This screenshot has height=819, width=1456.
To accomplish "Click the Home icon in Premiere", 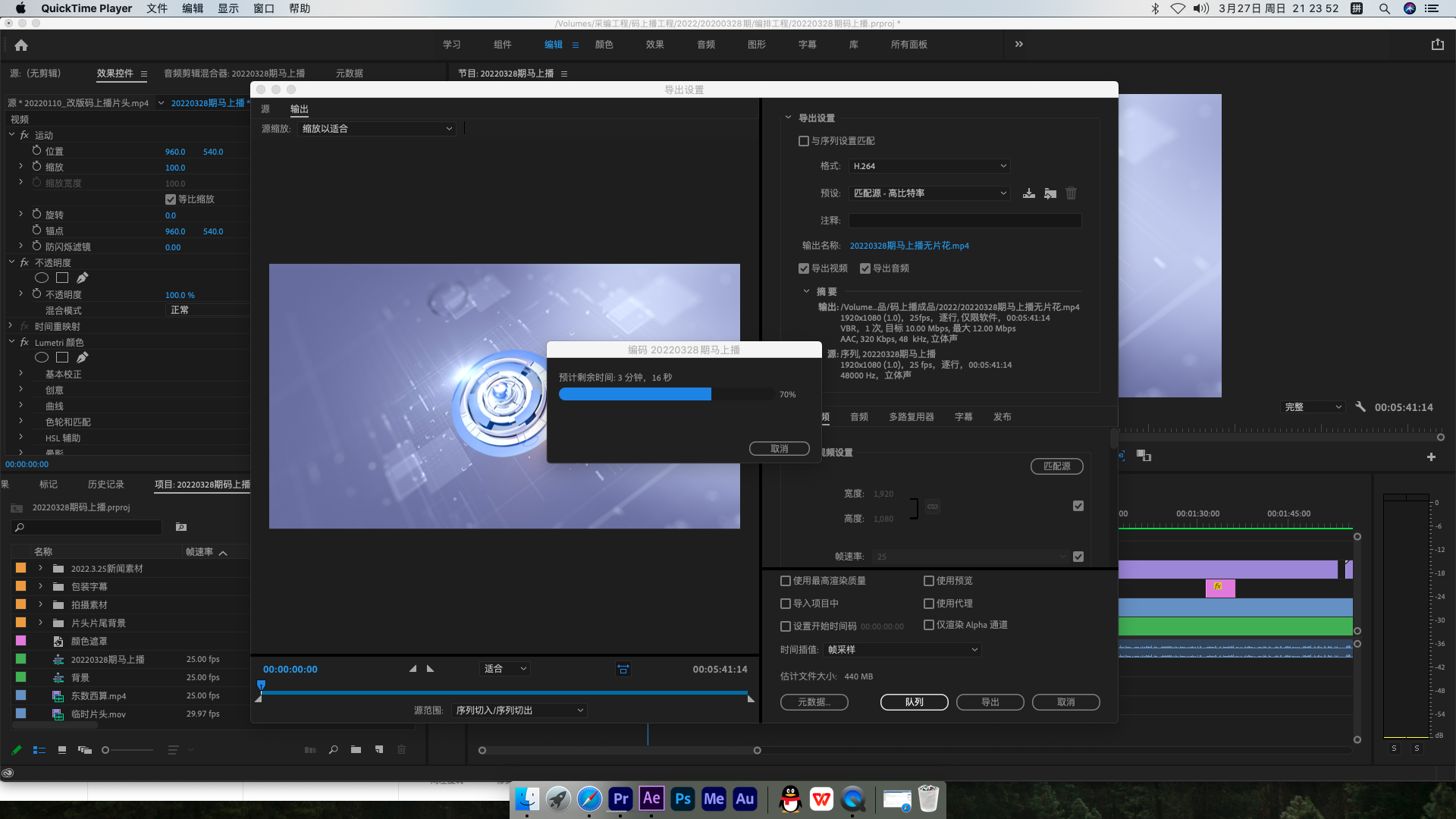I will click(21, 45).
